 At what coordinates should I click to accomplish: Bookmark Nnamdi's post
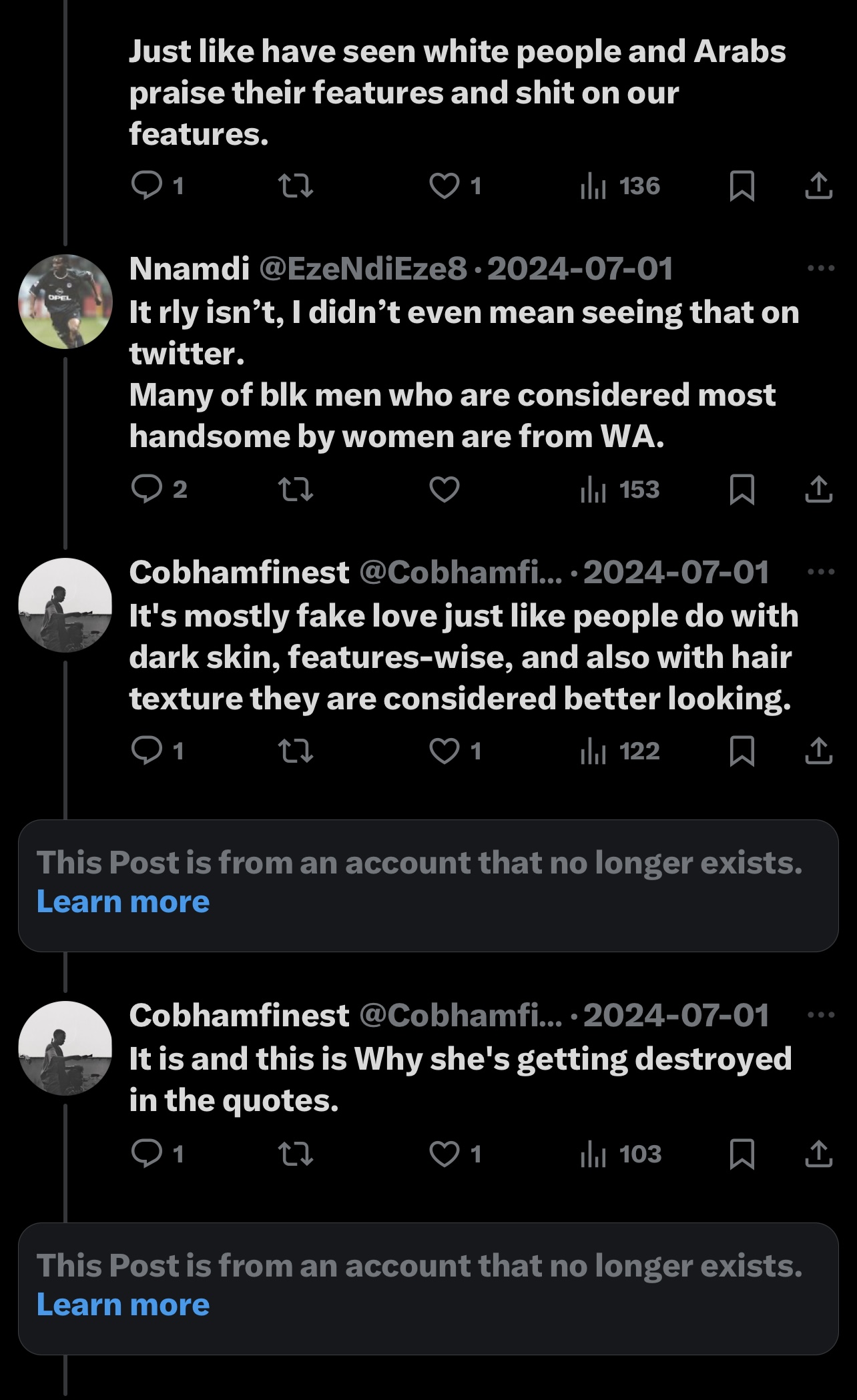tap(742, 490)
